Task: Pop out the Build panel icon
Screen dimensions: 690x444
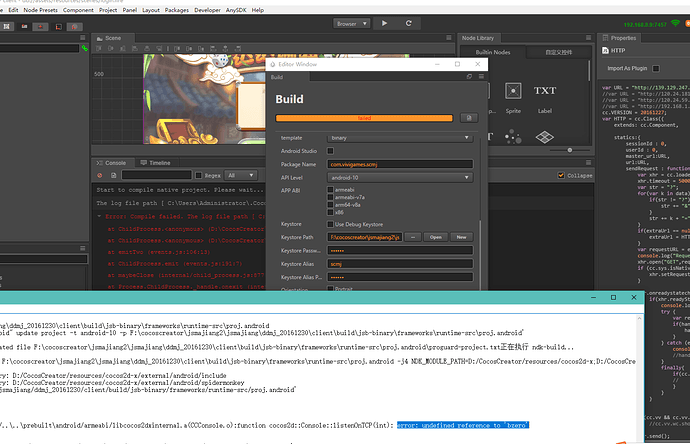Action: tap(470, 77)
